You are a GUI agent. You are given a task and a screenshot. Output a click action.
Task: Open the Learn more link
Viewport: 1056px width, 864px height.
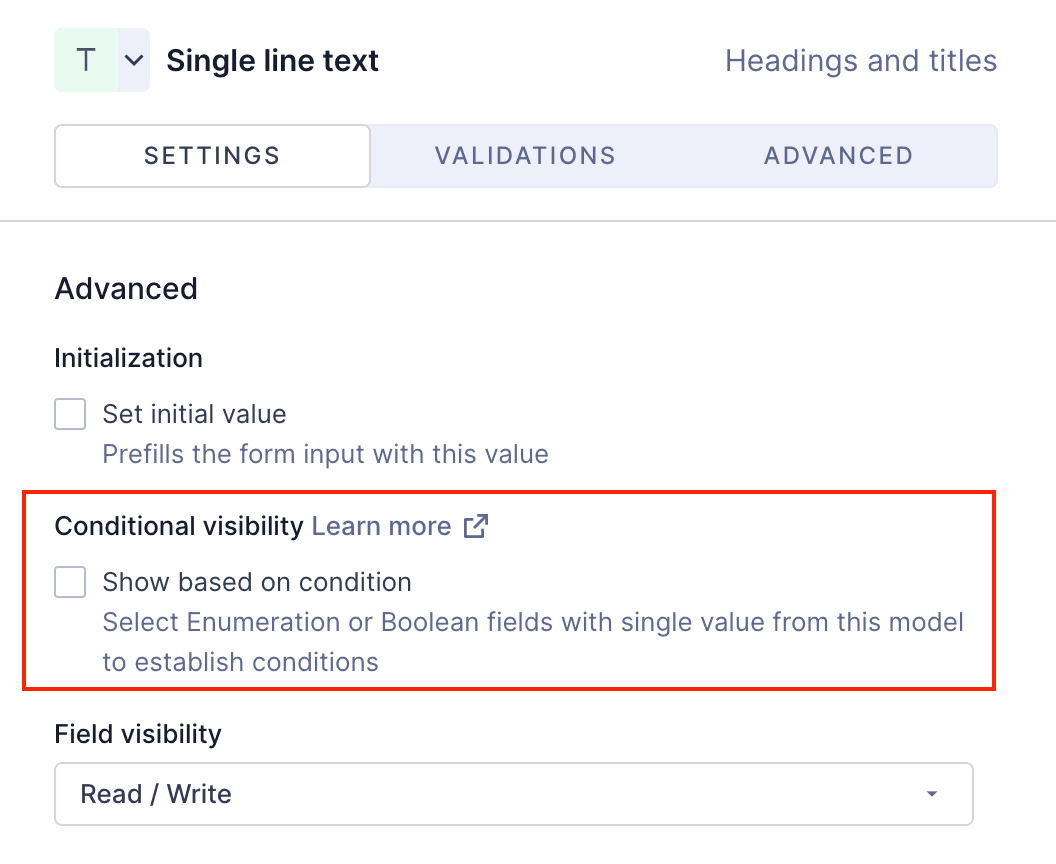[381, 525]
